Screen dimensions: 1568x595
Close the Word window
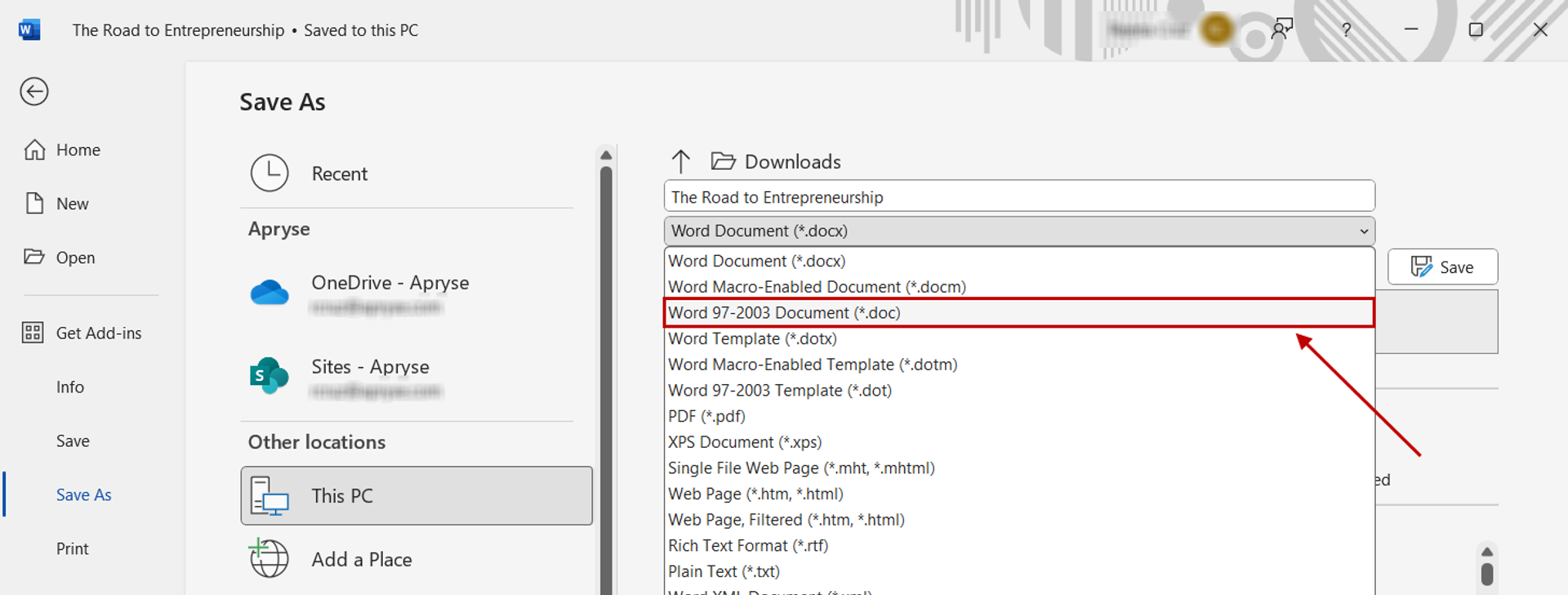(x=1540, y=29)
